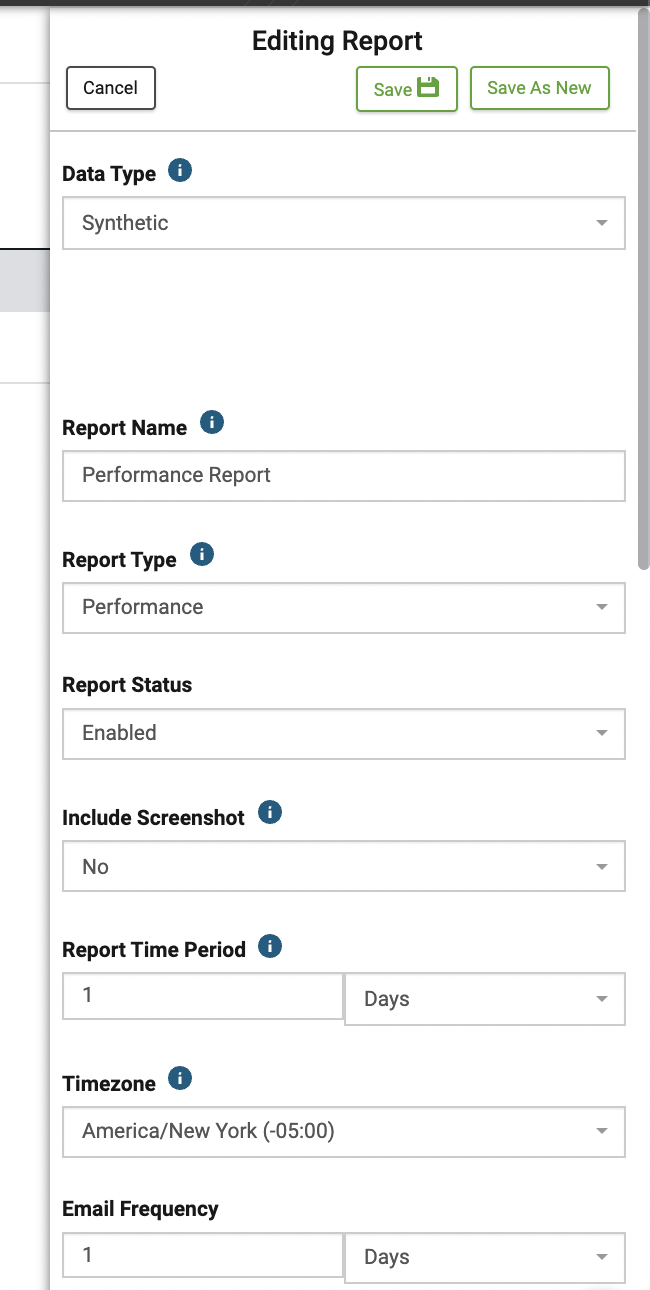Click the Email Frequency number field

pos(203,1254)
